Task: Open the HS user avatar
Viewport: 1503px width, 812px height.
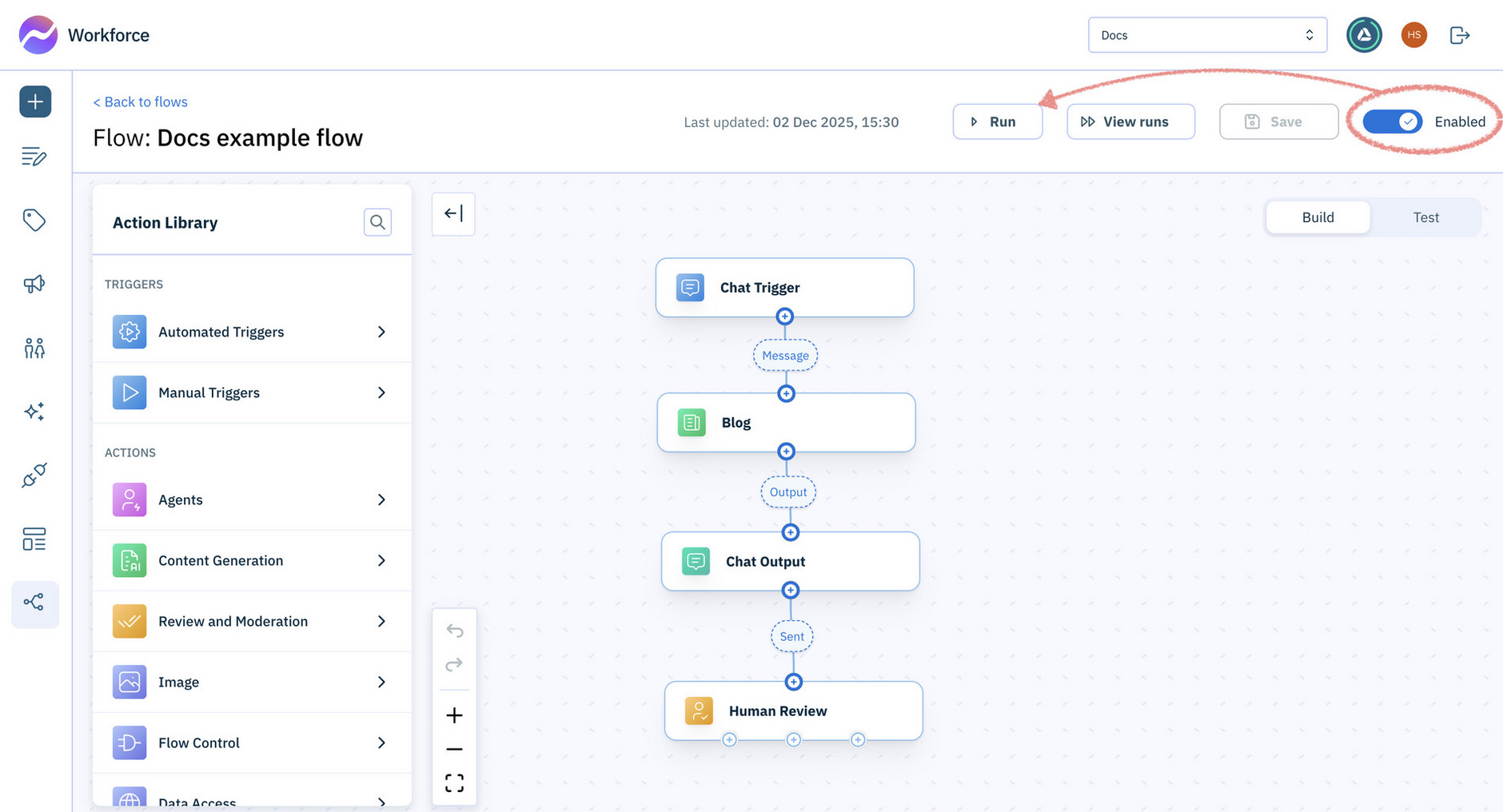Action: (1413, 35)
